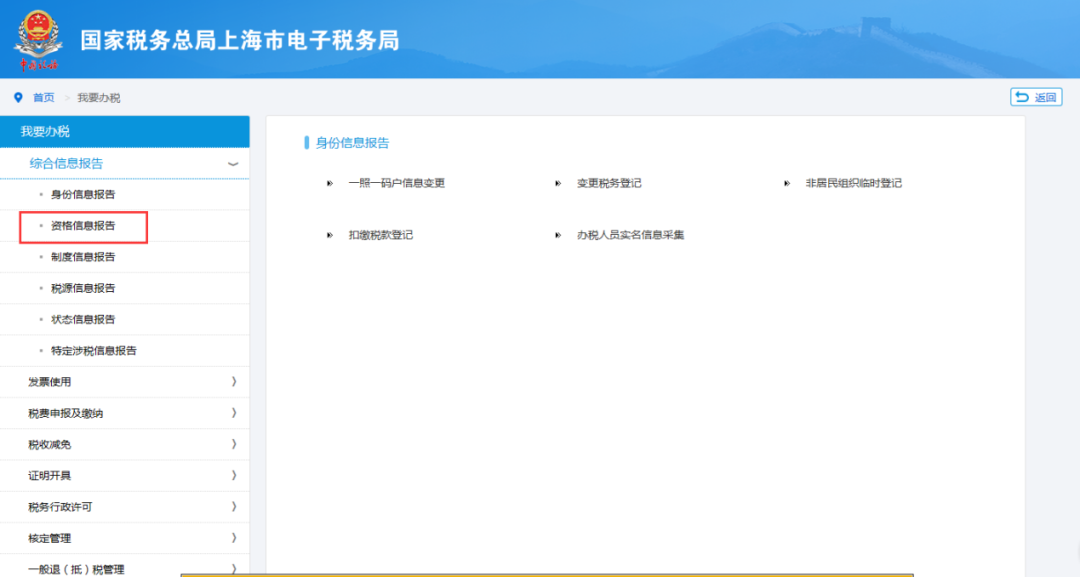Viewport: 1080px width, 577px height.
Task: Click the arrow icon before 办税人员实名信息采集
Action: point(556,235)
